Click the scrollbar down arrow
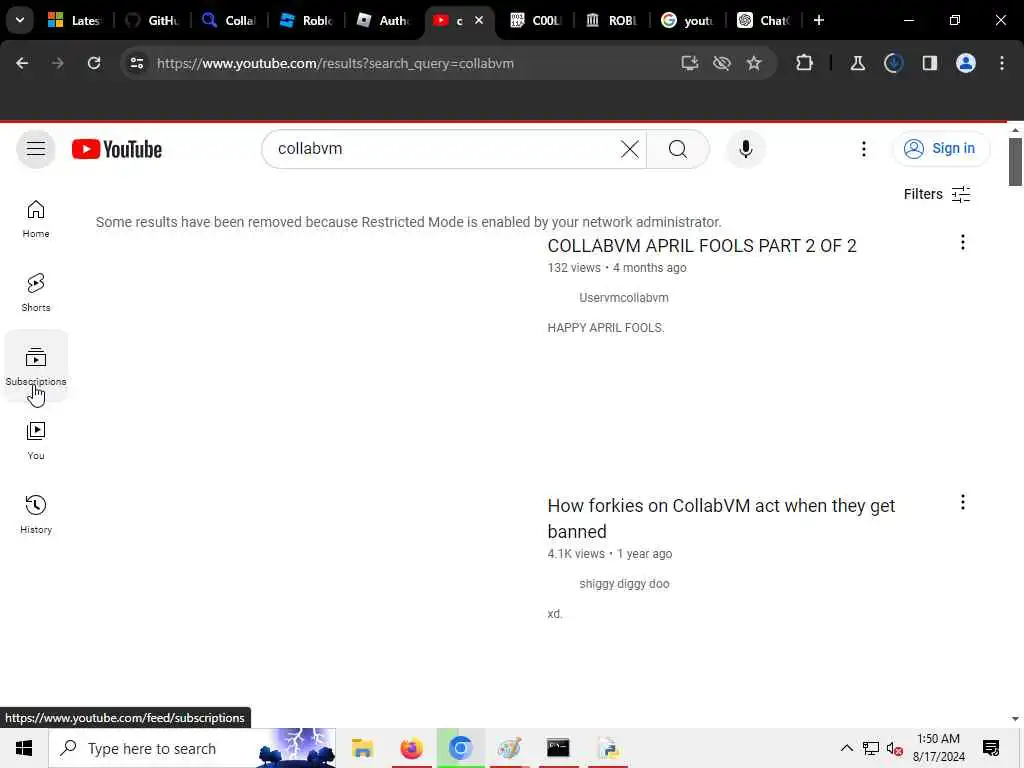 pyautogui.click(x=1015, y=719)
